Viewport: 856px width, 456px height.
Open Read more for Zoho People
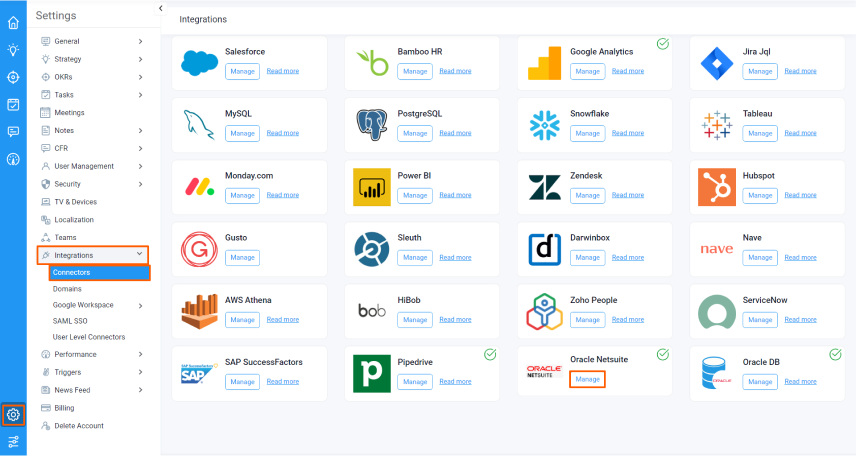click(x=628, y=319)
